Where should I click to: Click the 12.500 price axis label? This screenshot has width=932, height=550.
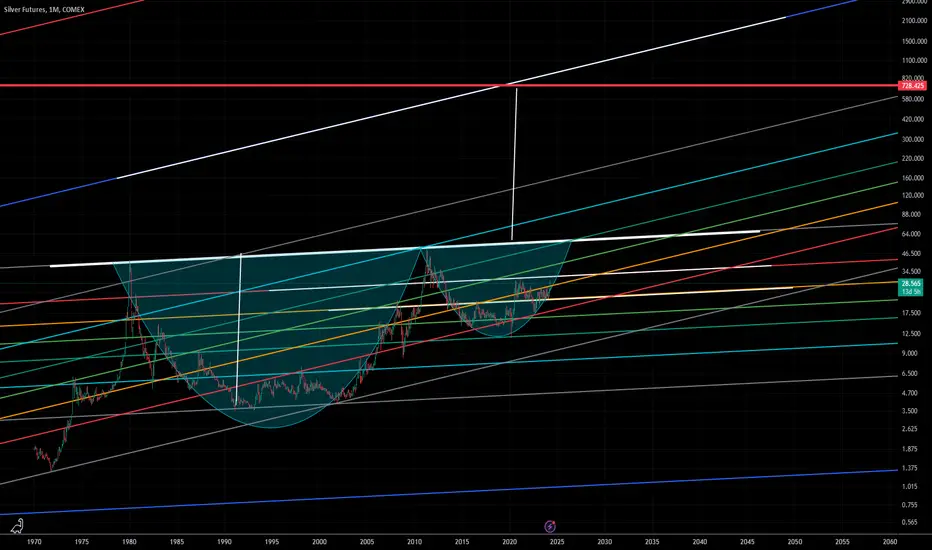(911, 334)
